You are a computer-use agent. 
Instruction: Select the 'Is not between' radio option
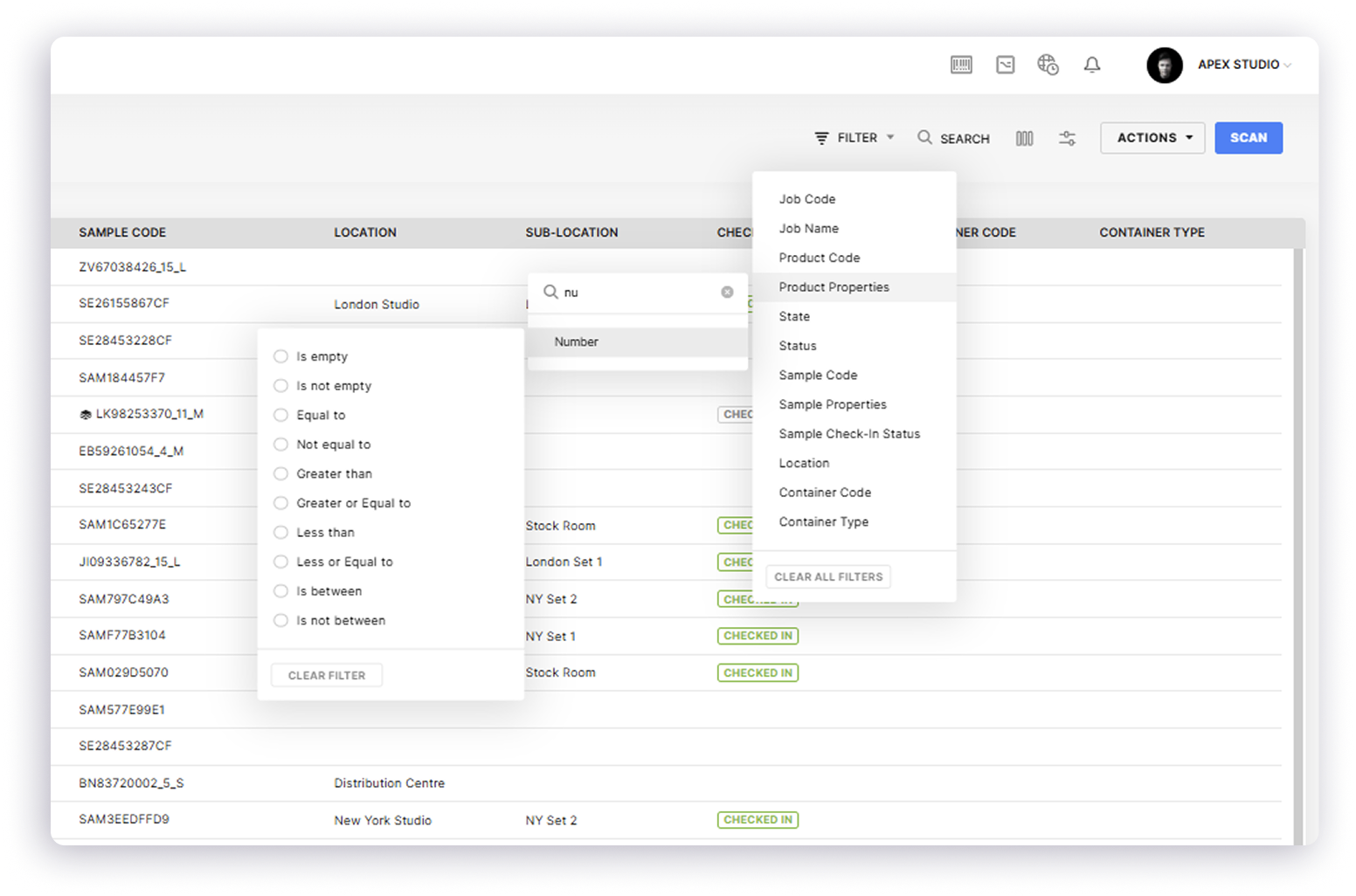pos(280,621)
